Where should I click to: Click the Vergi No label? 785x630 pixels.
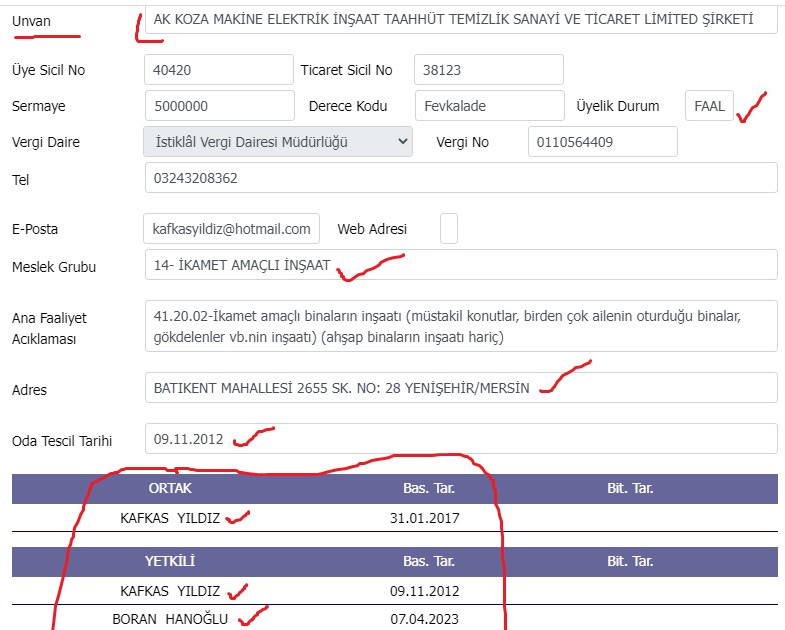pos(462,142)
